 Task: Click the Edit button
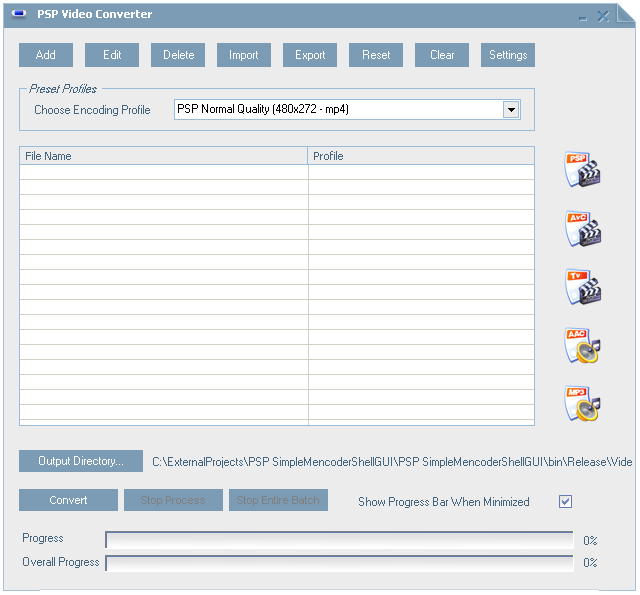[x=112, y=55]
